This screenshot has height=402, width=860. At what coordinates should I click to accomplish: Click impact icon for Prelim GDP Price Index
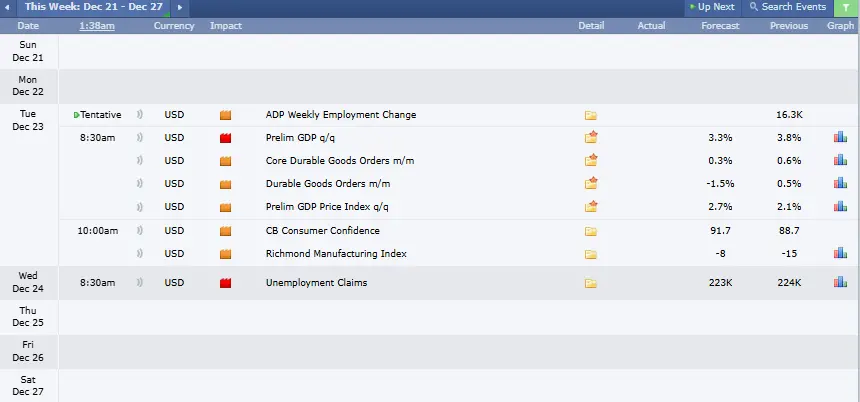(x=225, y=207)
